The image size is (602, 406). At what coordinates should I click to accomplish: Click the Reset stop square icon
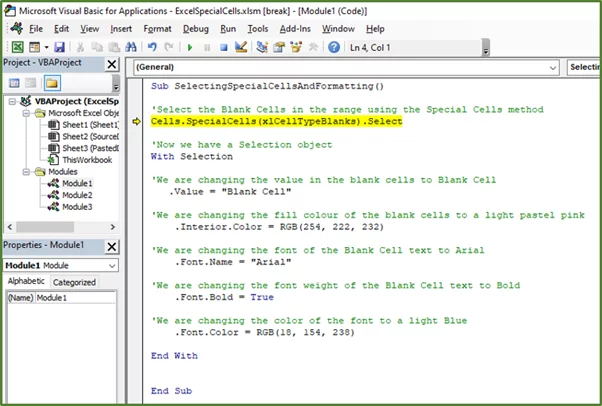[x=223, y=48]
